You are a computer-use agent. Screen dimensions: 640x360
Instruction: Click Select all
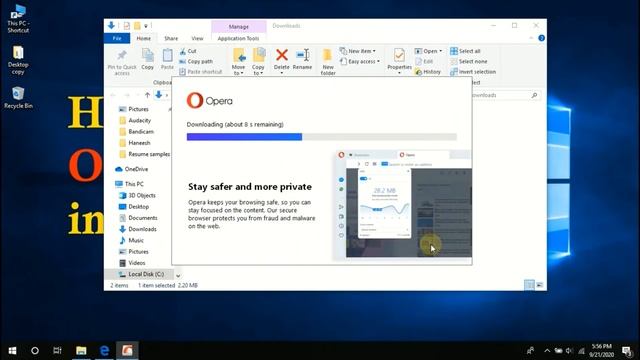(465, 51)
